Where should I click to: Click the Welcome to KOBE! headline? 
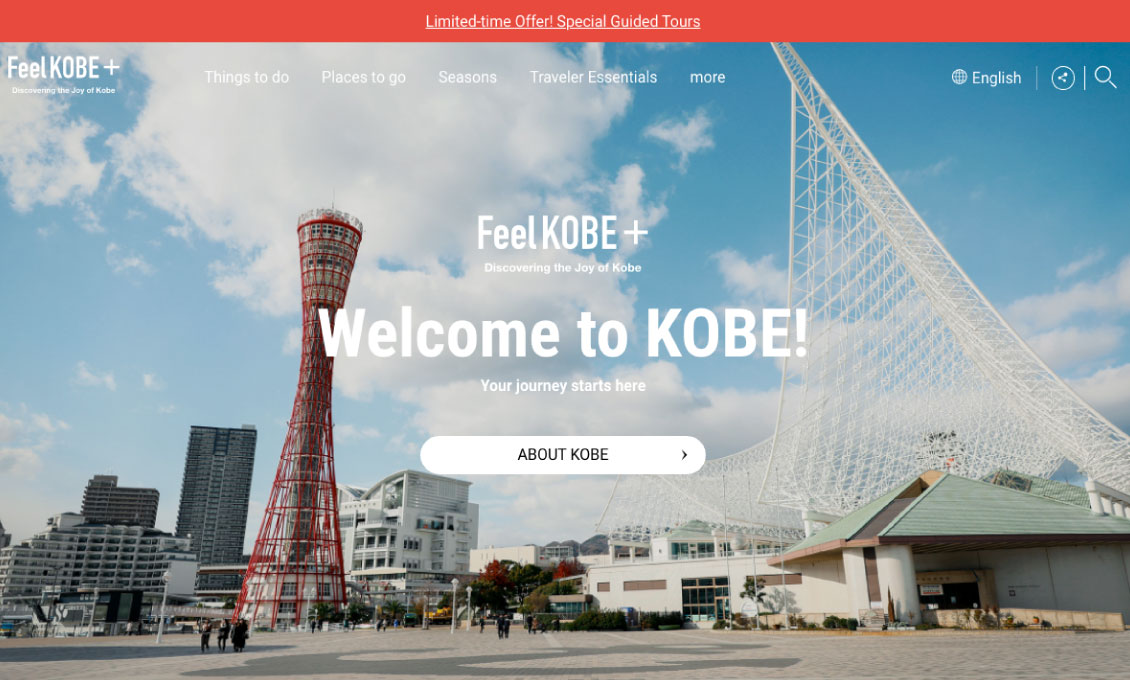563,333
